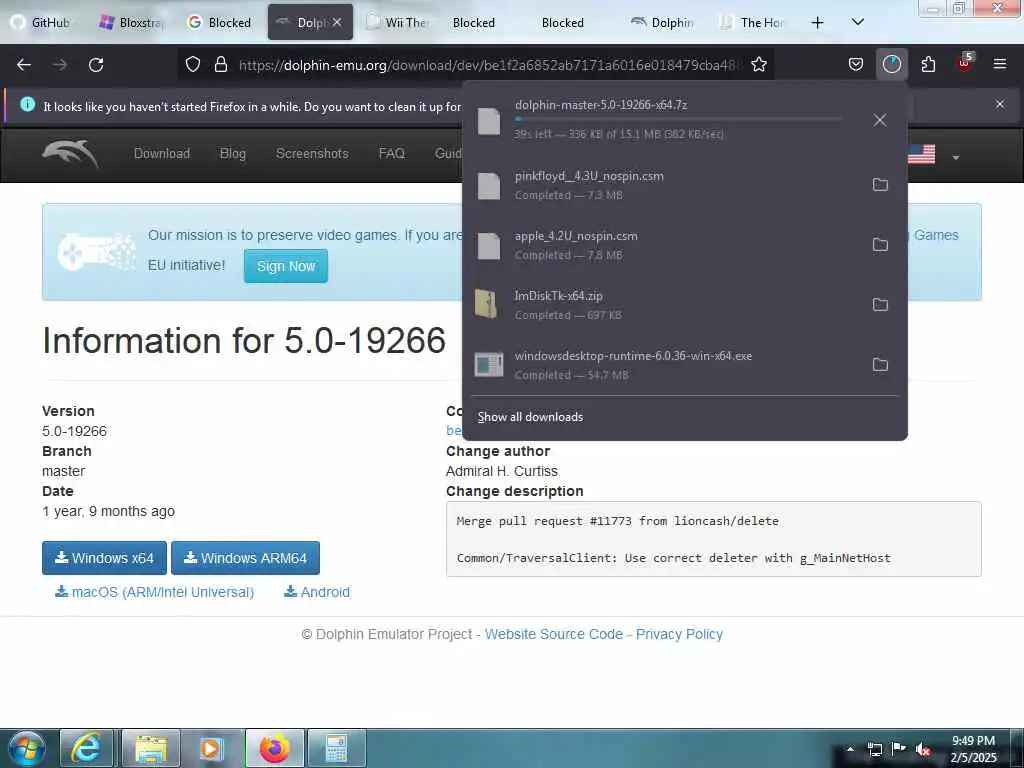This screenshot has height=768, width=1024.
Task: Open the Privacy Policy link
Action: [x=679, y=634]
